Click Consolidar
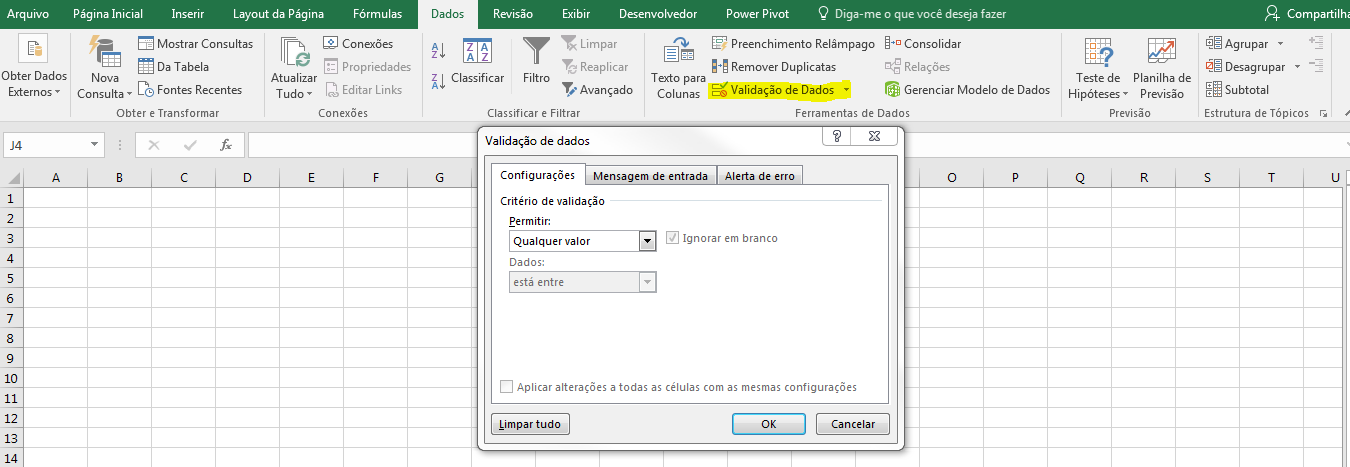This screenshot has height=467, width=1350. click(x=922, y=44)
